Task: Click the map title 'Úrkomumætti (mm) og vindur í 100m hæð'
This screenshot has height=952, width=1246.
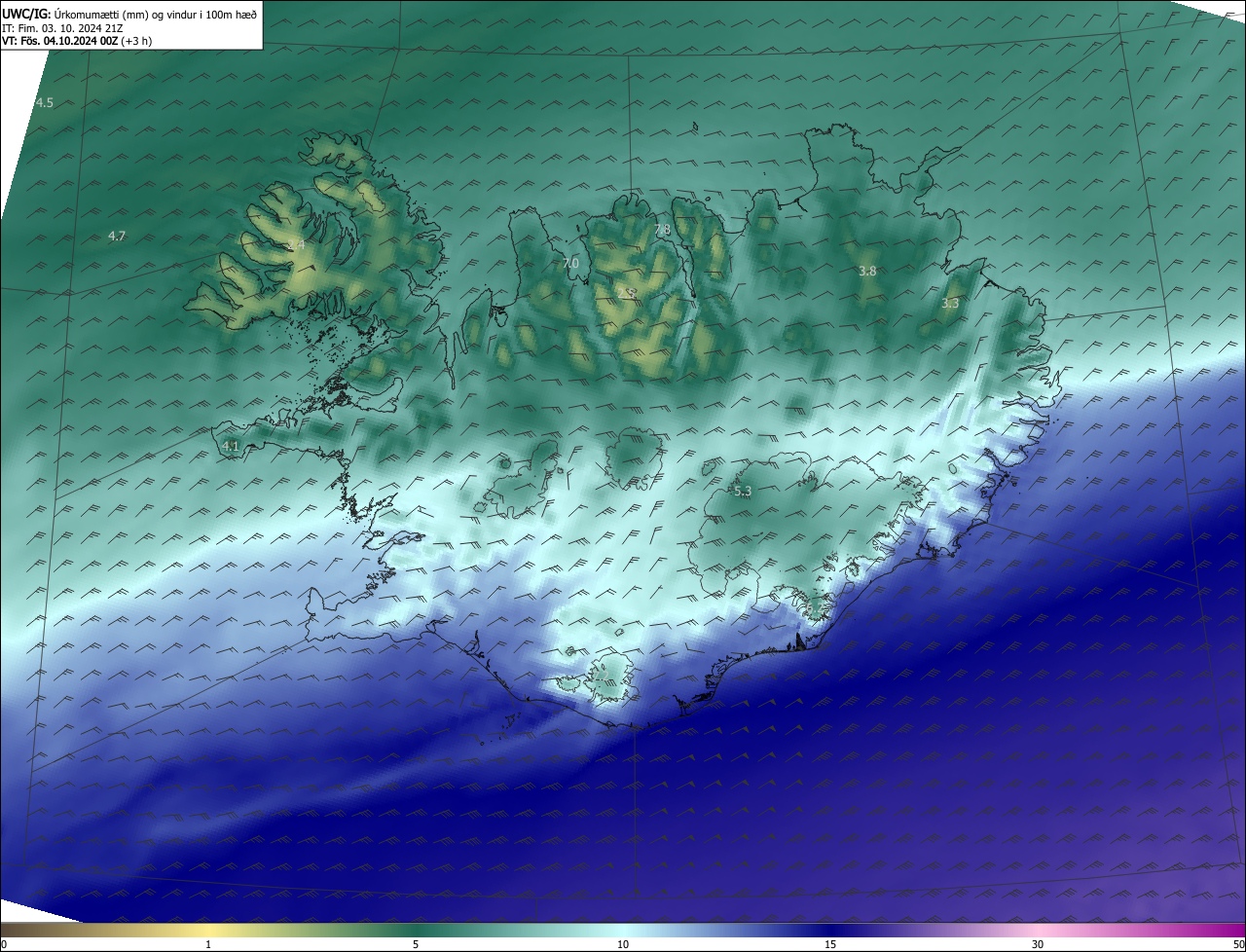Action: click(155, 15)
